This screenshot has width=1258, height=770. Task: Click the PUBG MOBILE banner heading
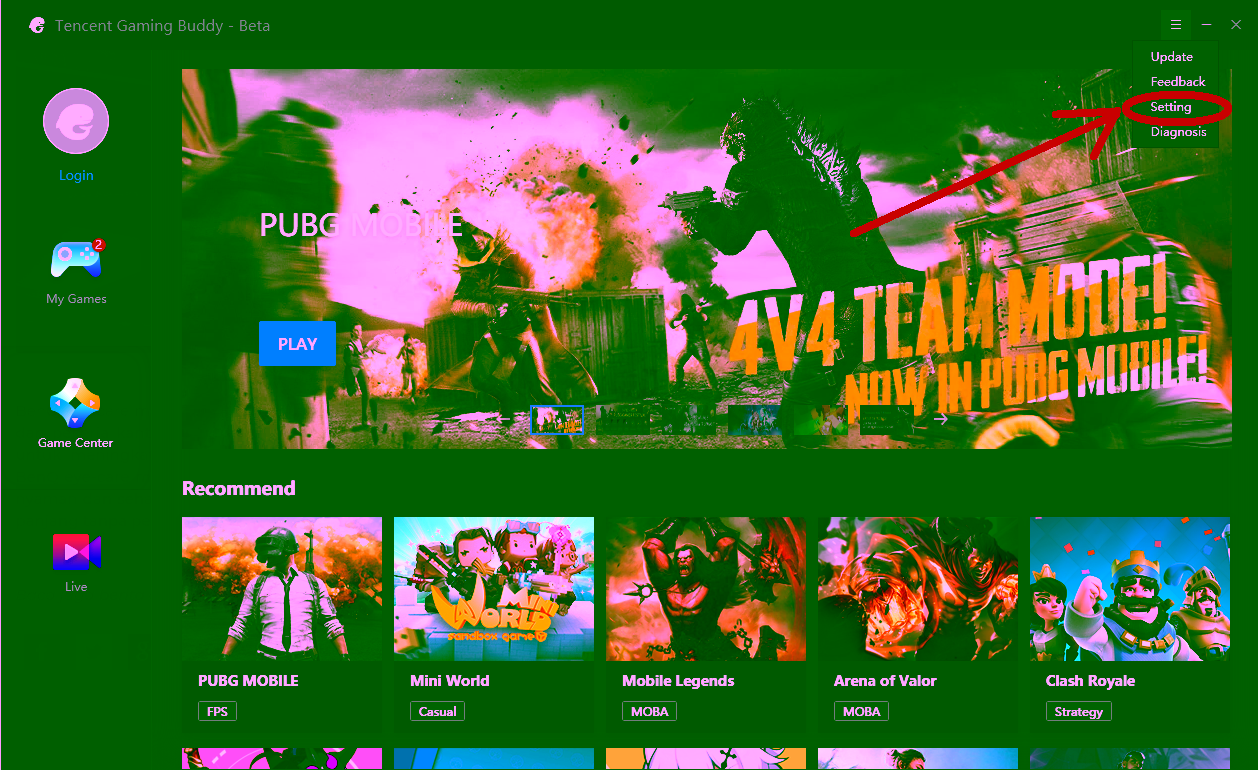tap(361, 225)
